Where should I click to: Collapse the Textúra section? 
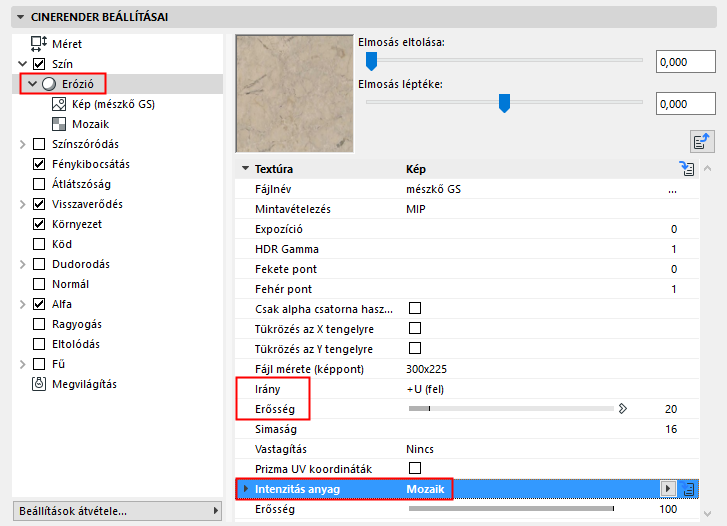(245, 168)
